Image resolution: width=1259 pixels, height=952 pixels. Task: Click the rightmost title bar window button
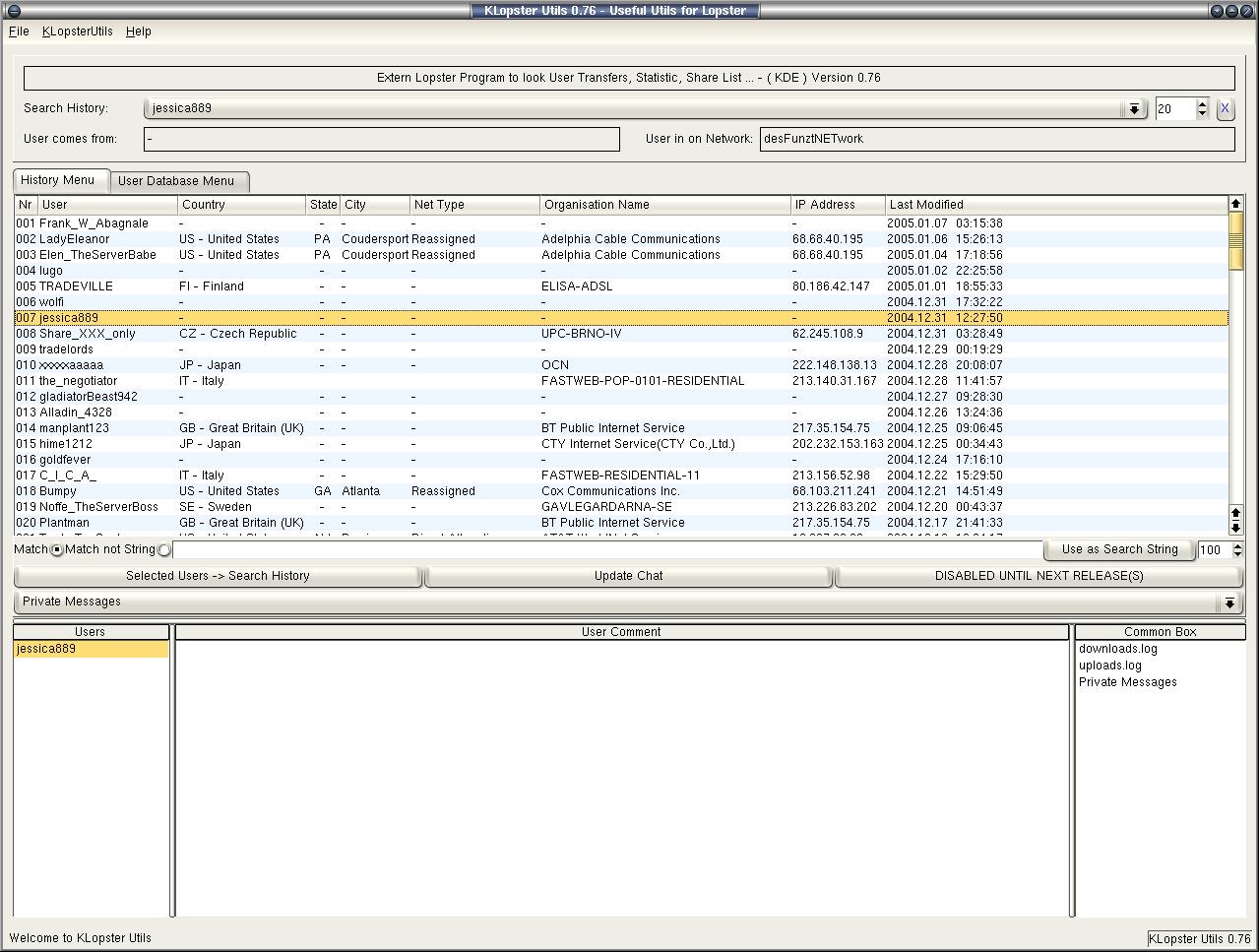[x=1245, y=11]
